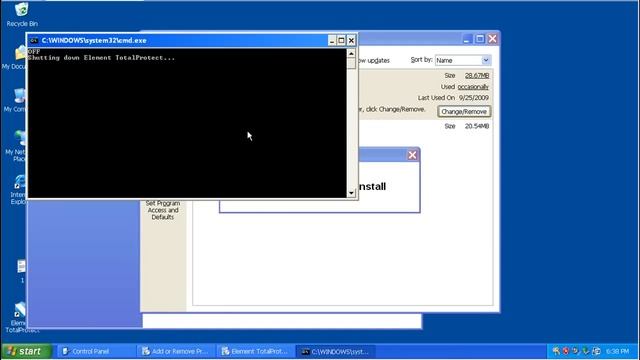Click the 20.54MB size value
This screenshot has height=360, width=640.
point(477,126)
